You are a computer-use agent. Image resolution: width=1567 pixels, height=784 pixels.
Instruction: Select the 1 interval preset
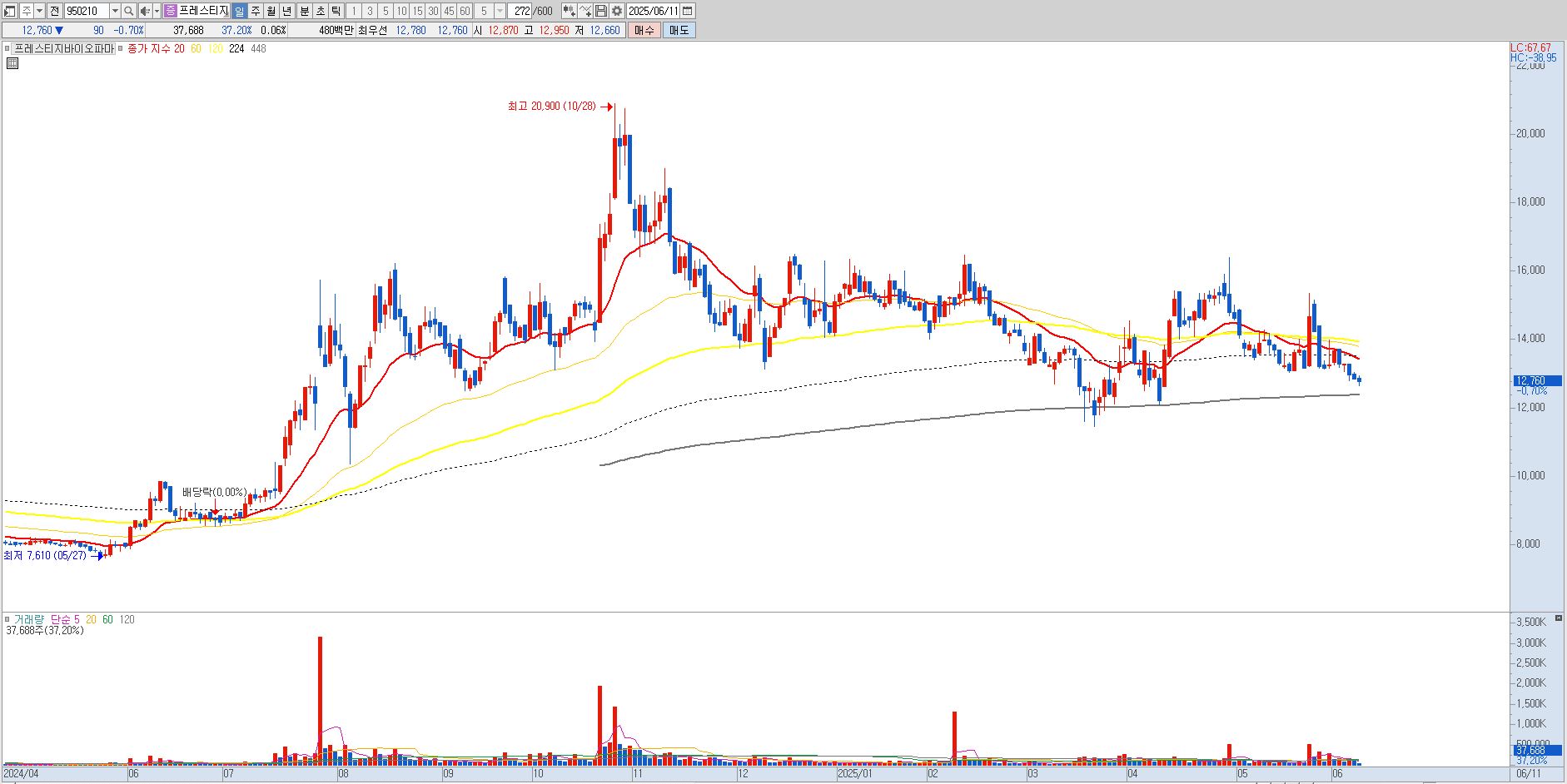pyautogui.click(x=353, y=11)
